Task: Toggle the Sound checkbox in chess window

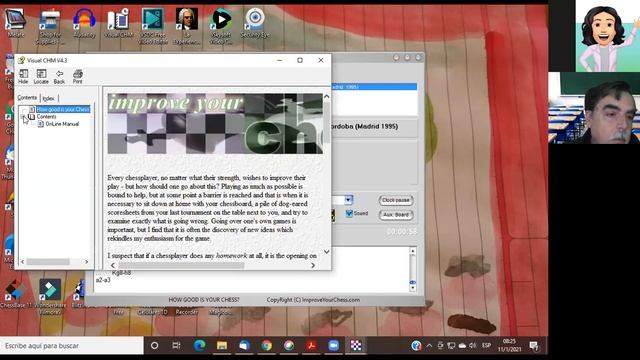Action: pyautogui.click(x=349, y=213)
